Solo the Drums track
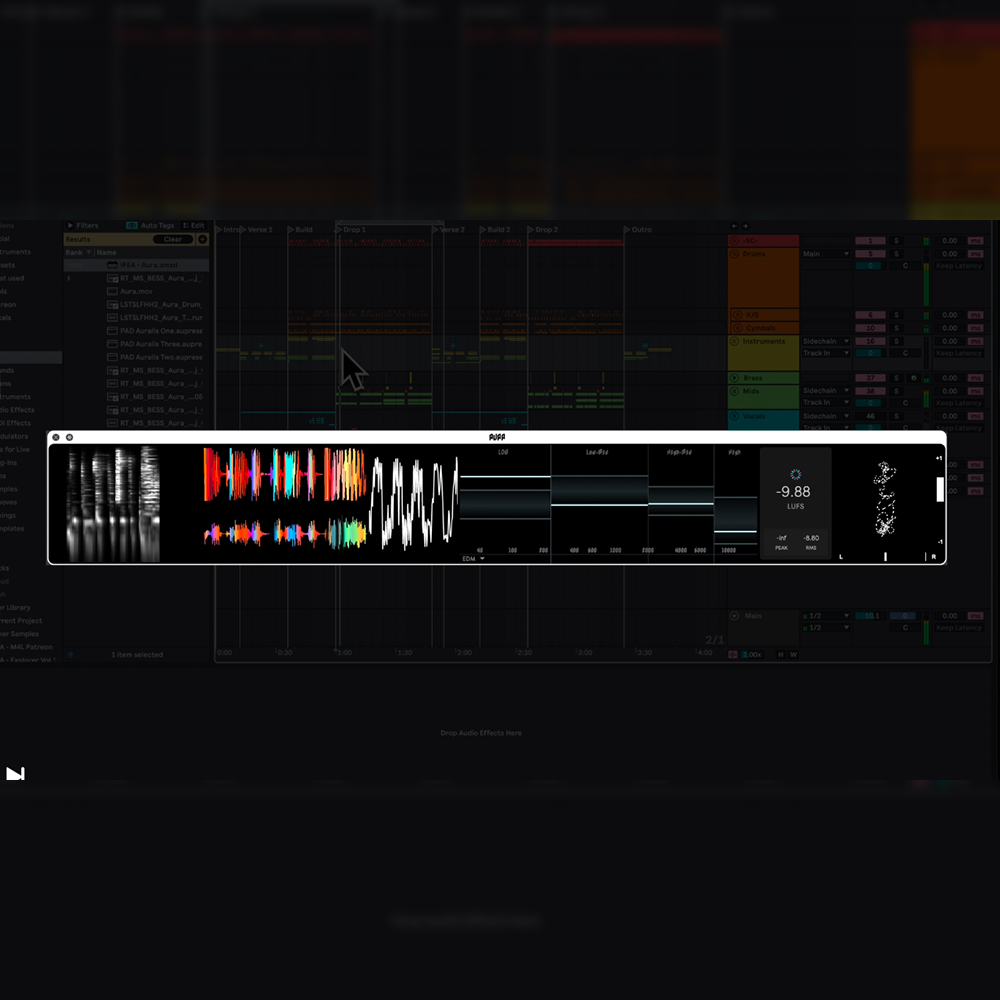 (x=896, y=254)
